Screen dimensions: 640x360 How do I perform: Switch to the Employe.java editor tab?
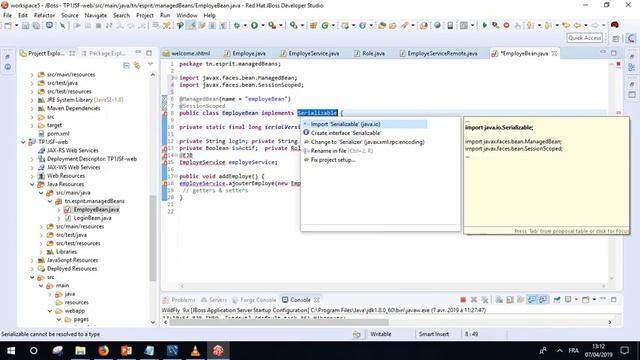pyautogui.click(x=245, y=53)
